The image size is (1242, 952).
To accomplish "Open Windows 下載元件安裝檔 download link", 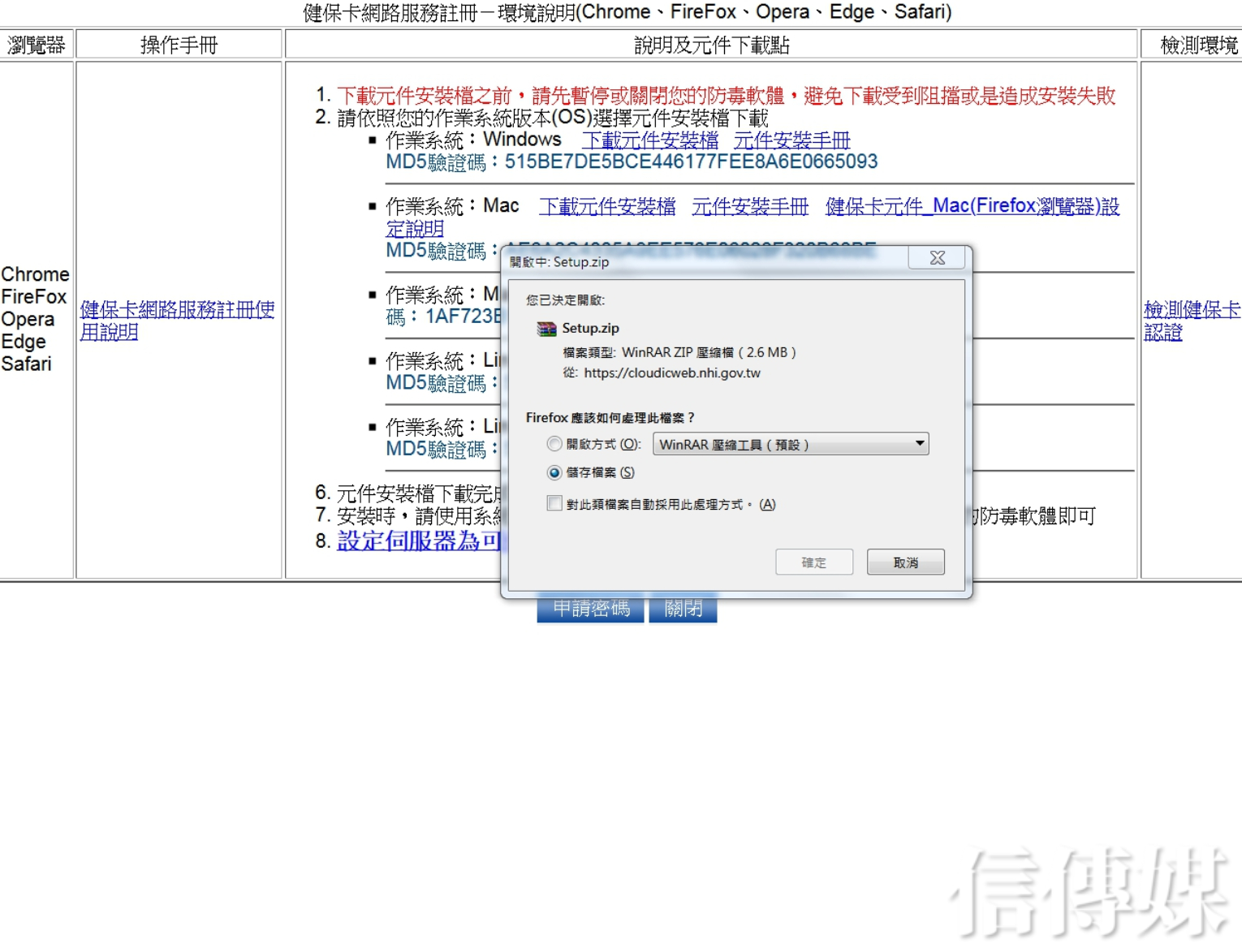I will [x=649, y=140].
